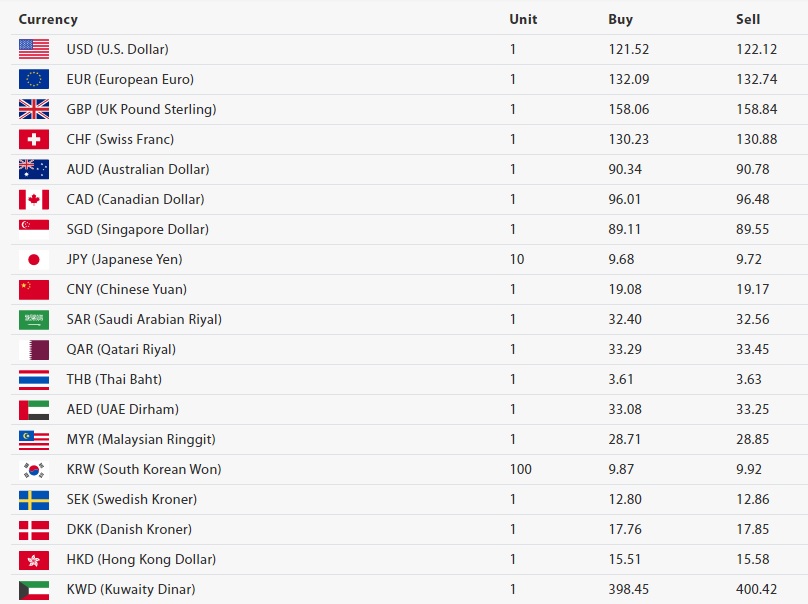This screenshot has width=808, height=604.
Task: Click the Kuwait flag icon
Action: [33, 589]
